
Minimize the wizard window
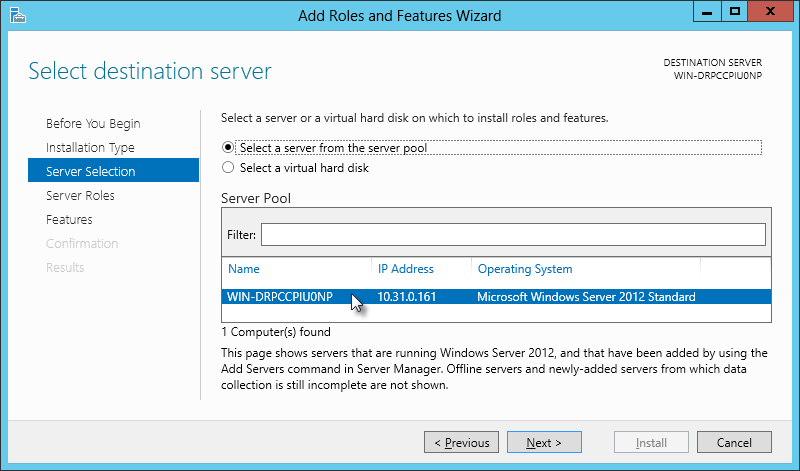[707, 12]
